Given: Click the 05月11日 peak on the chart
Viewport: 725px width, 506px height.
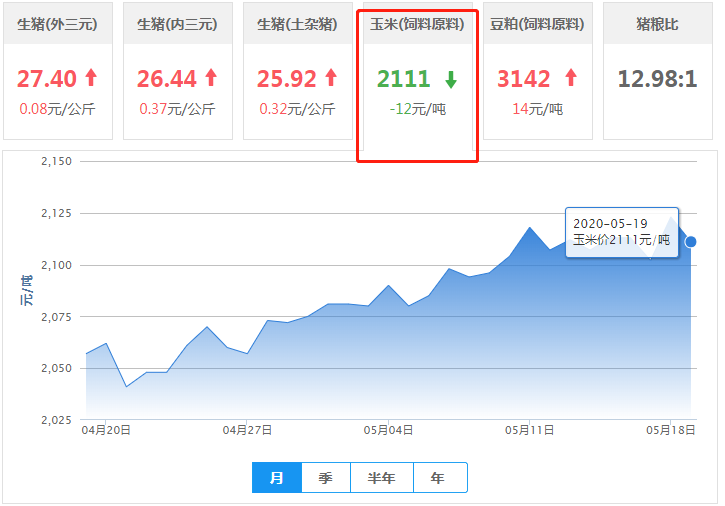Looking at the screenshot, I should click(530, 228).
